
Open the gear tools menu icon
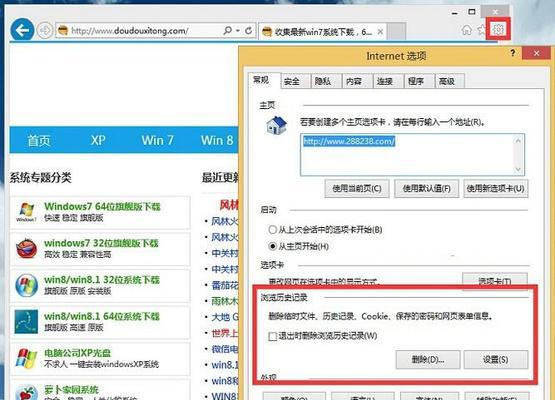[x=498, y=29]
